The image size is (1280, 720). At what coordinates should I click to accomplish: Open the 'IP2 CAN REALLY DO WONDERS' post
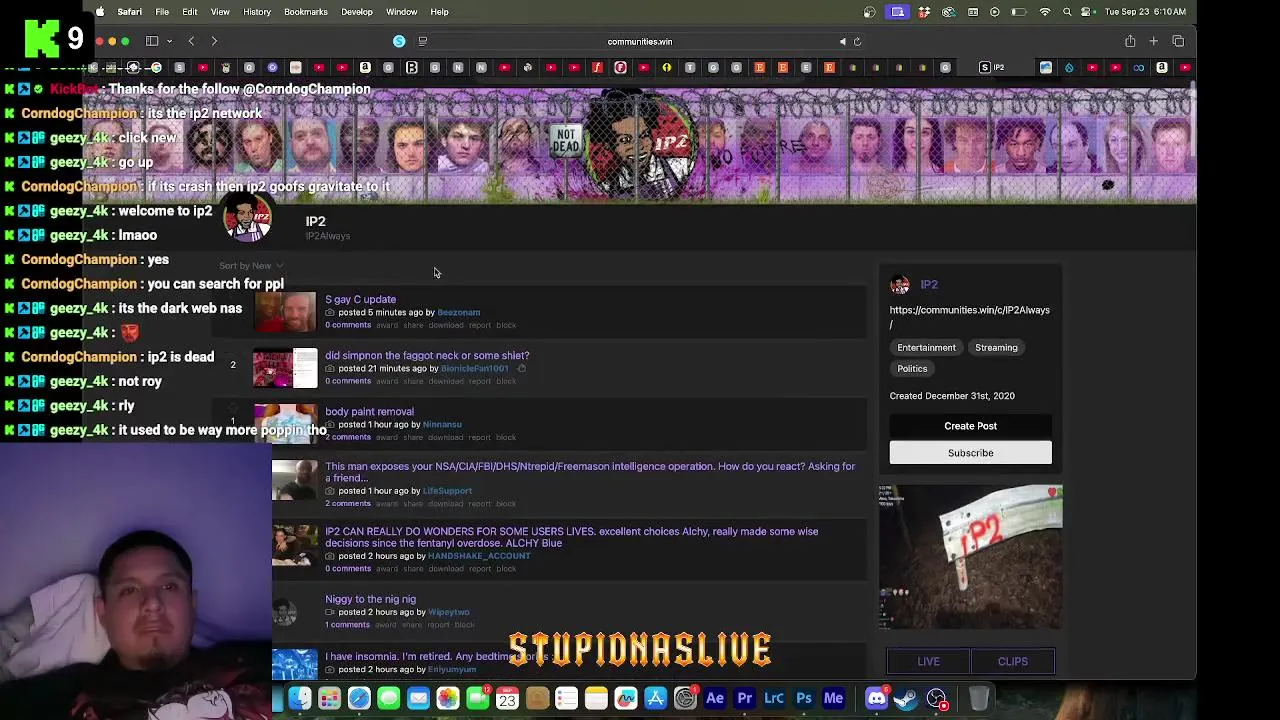click(571, 537)
